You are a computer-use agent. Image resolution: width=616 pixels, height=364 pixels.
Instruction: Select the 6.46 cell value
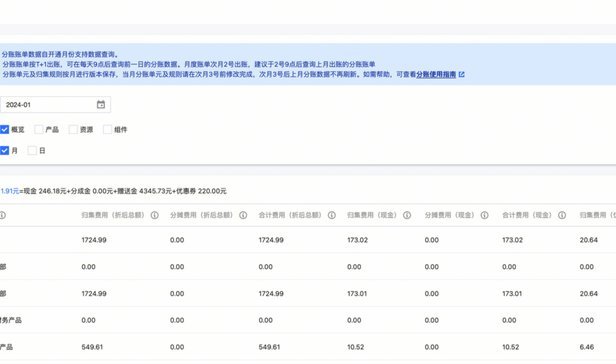tap(587, 347)
